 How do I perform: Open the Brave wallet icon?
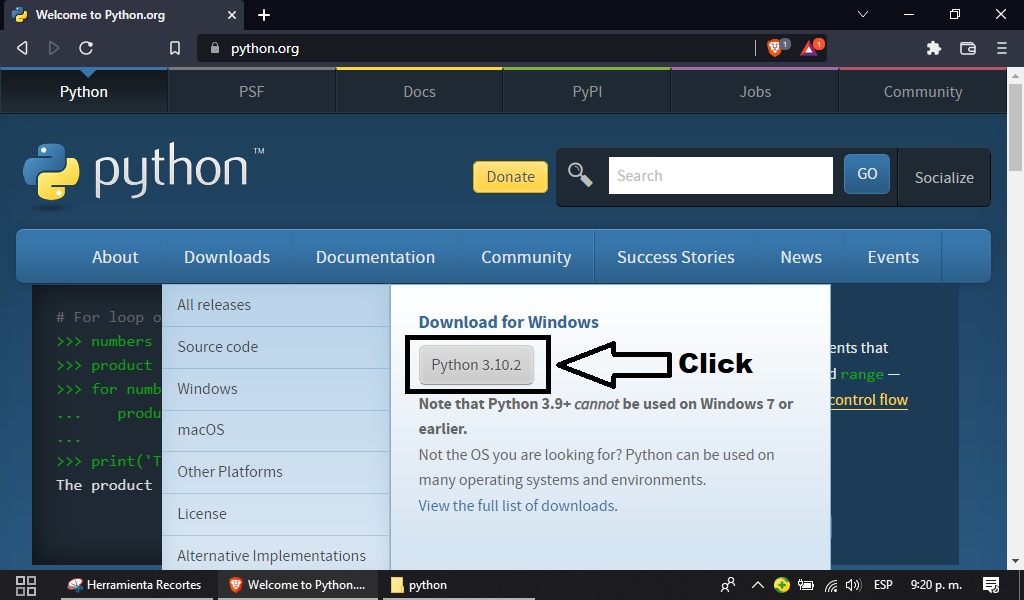[968, 48]
